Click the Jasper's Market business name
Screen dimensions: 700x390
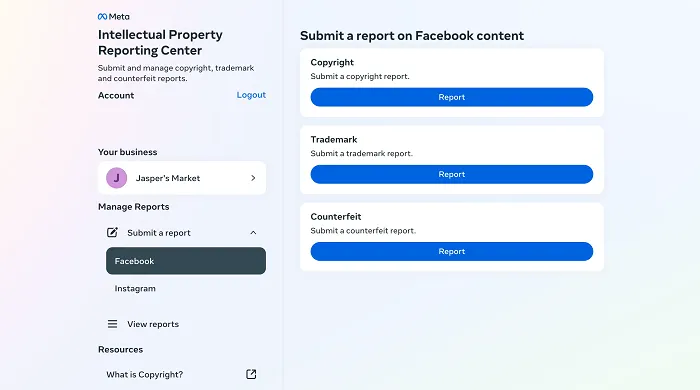168,178
